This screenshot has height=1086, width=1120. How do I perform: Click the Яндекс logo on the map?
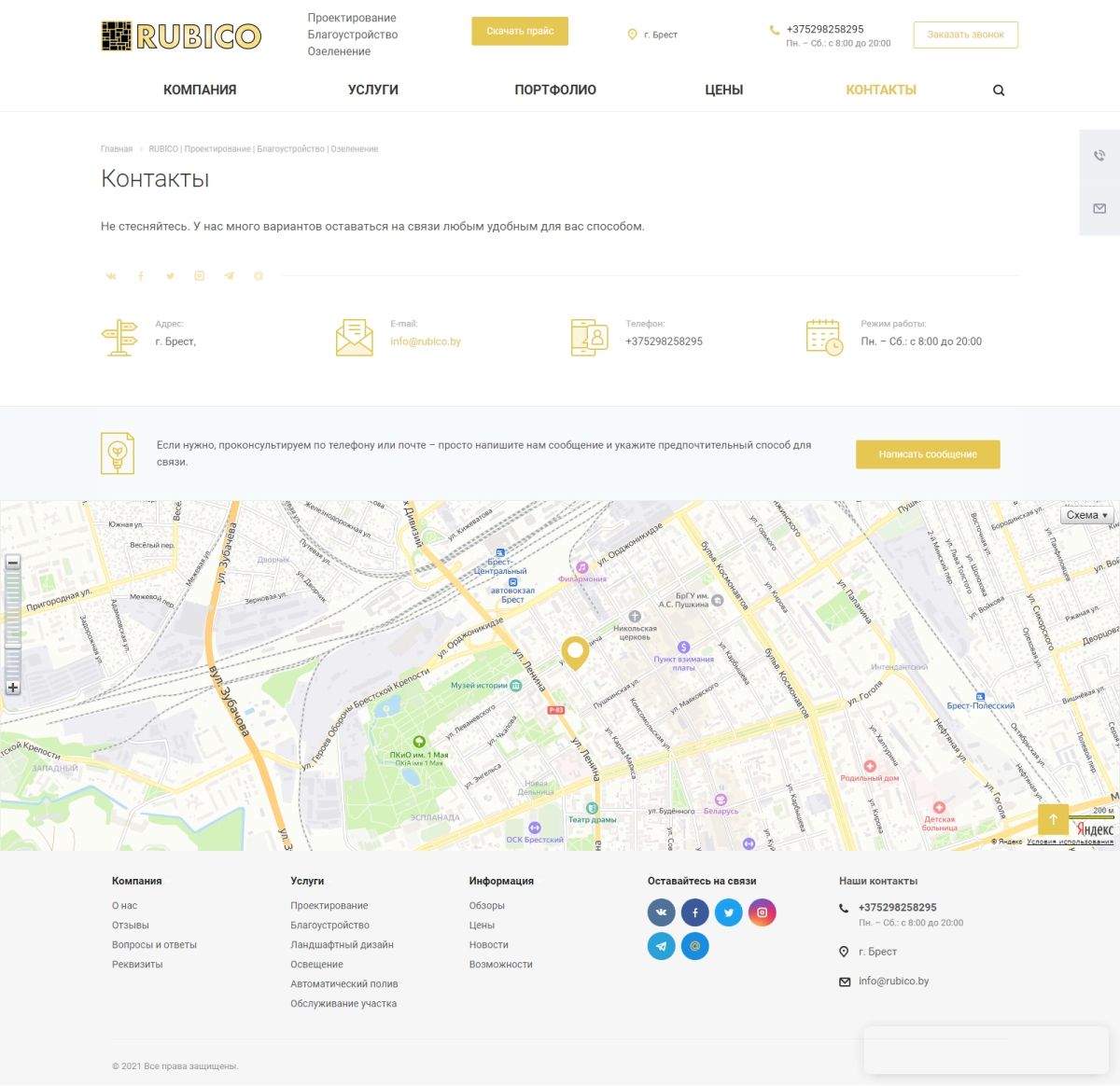tap(1094, 829)
